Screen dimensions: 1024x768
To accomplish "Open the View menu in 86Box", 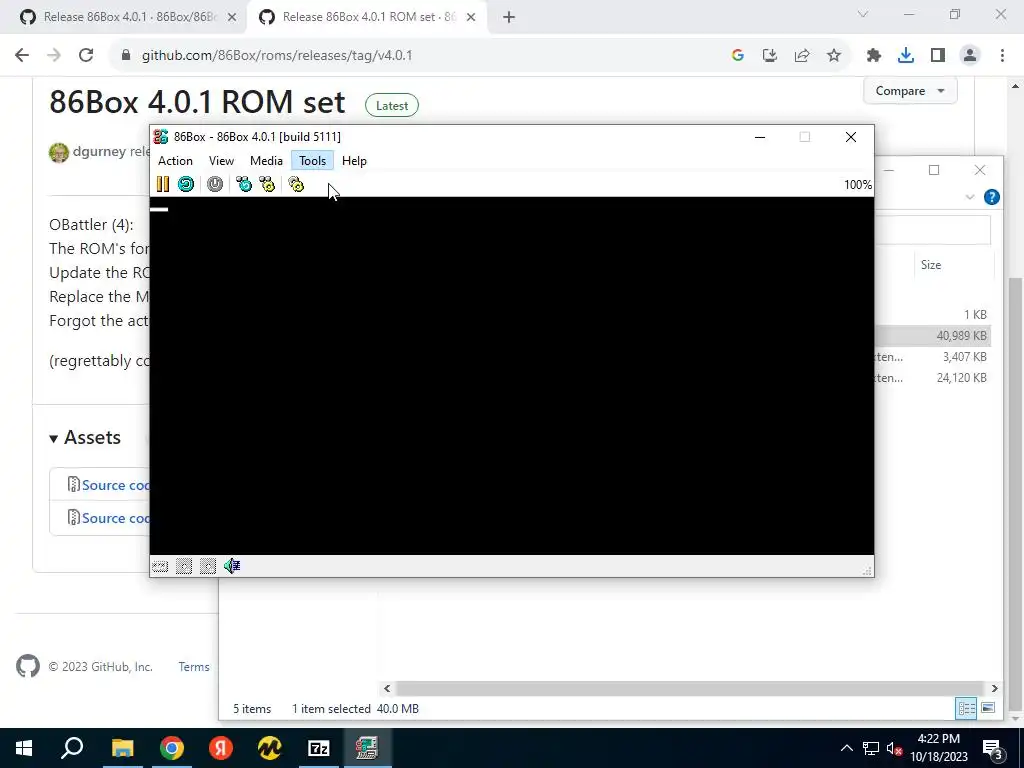I will [221, 161].
